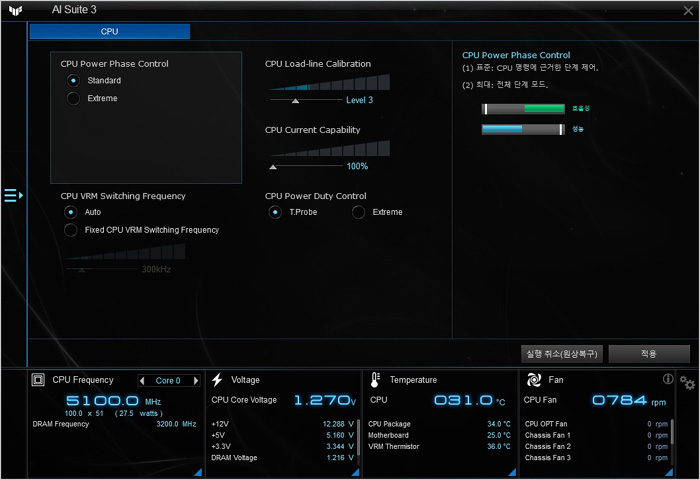Click the Motherboard temperature row

(439, 435)
